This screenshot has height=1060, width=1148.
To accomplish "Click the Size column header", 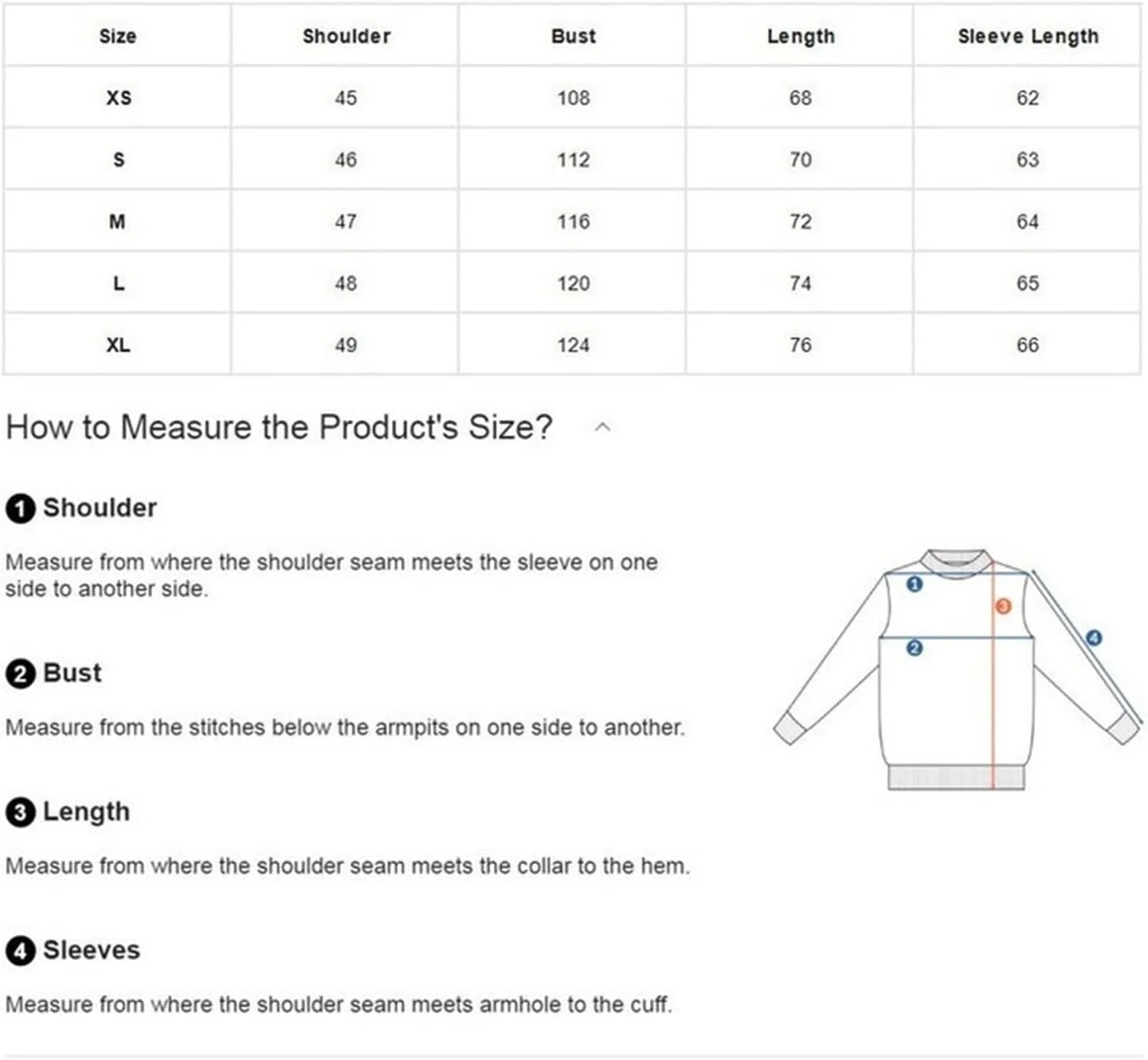I will (118, 37).
